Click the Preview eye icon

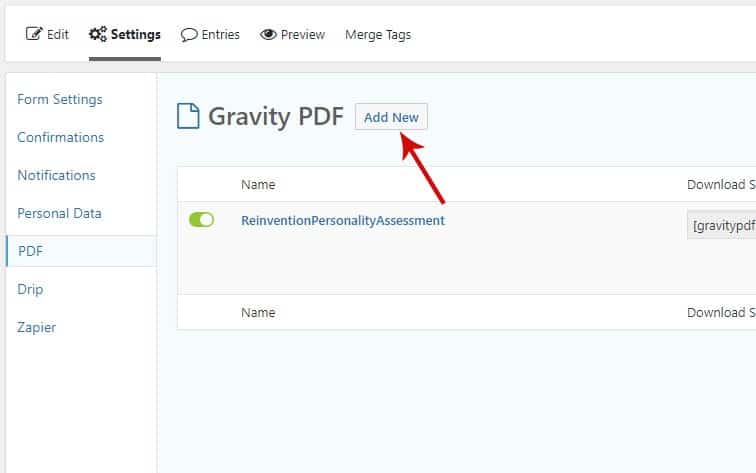coord(268,34)
